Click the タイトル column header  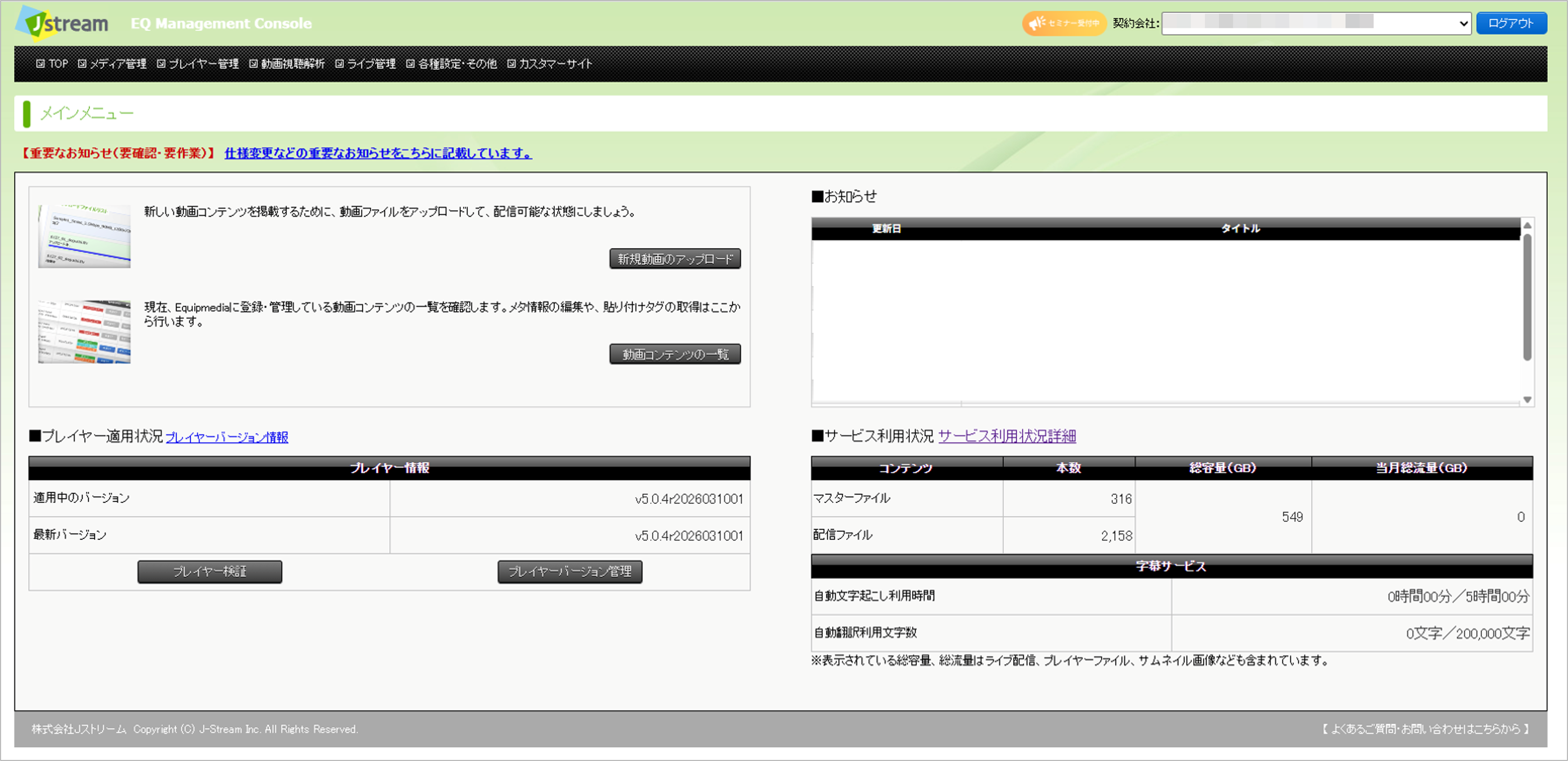[x=1241, y=229]
